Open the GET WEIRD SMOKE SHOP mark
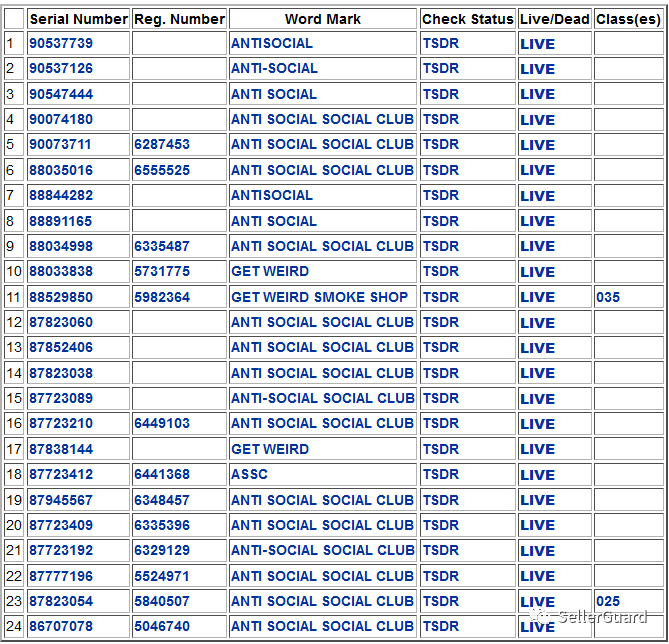Viewport: 669px width, 644px height. point(320,297)
